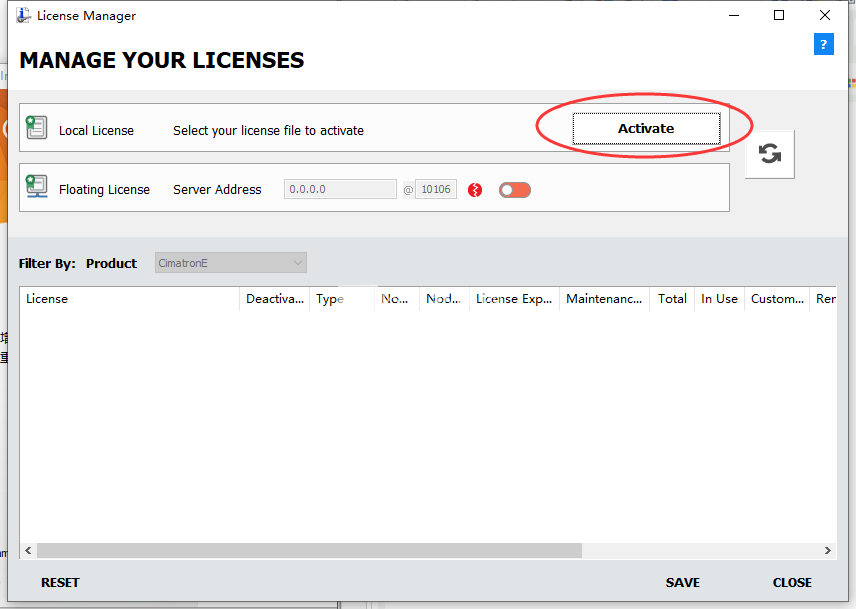Minimize the License Manager window
This screenshot has width=856, height=609.
[734, 15]
